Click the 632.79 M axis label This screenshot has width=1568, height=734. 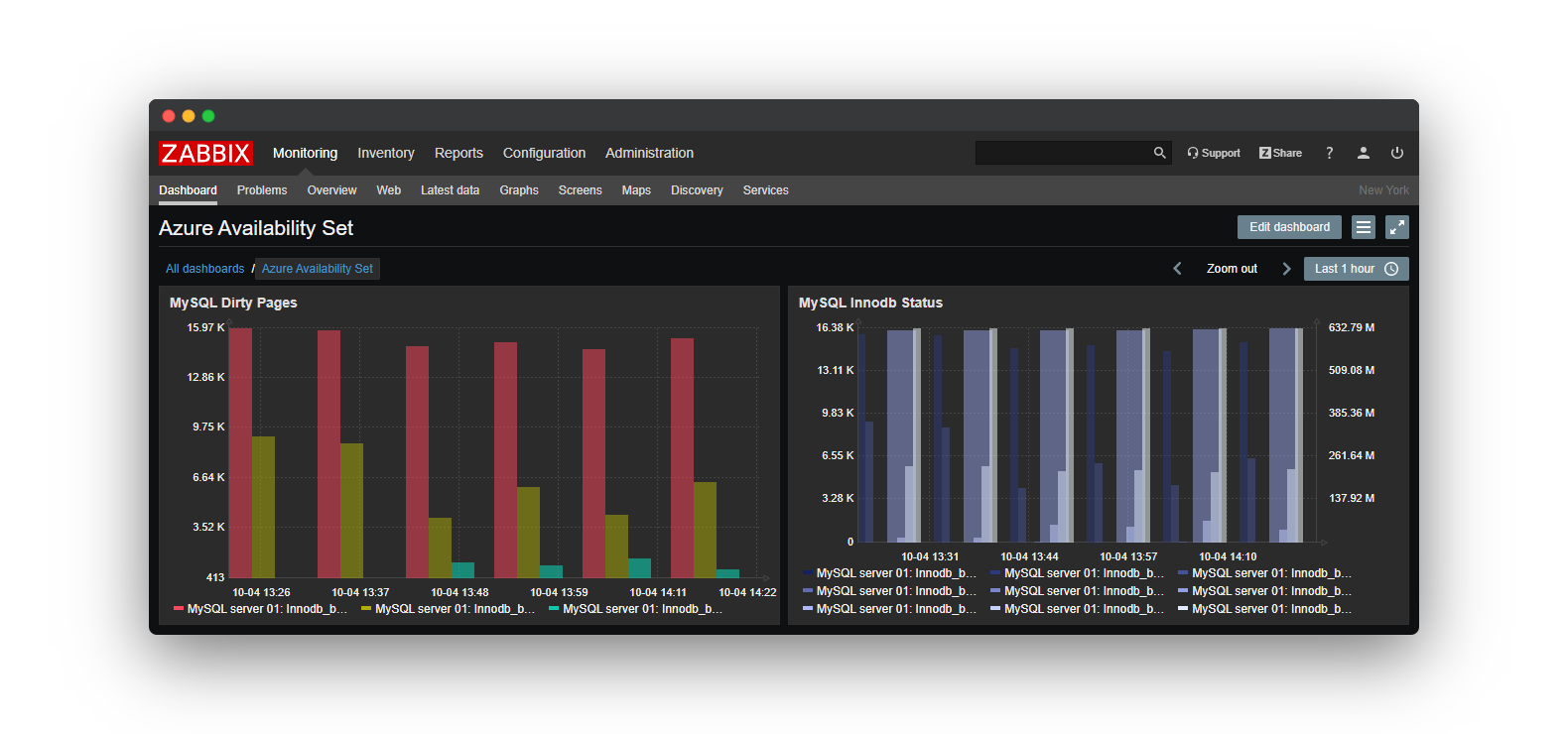click(1352, 327)
